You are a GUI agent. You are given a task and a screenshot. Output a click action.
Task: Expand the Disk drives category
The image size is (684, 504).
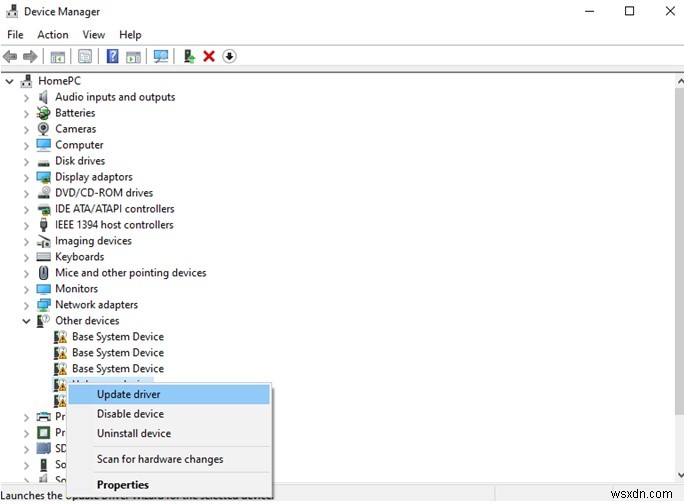point(26,162)
